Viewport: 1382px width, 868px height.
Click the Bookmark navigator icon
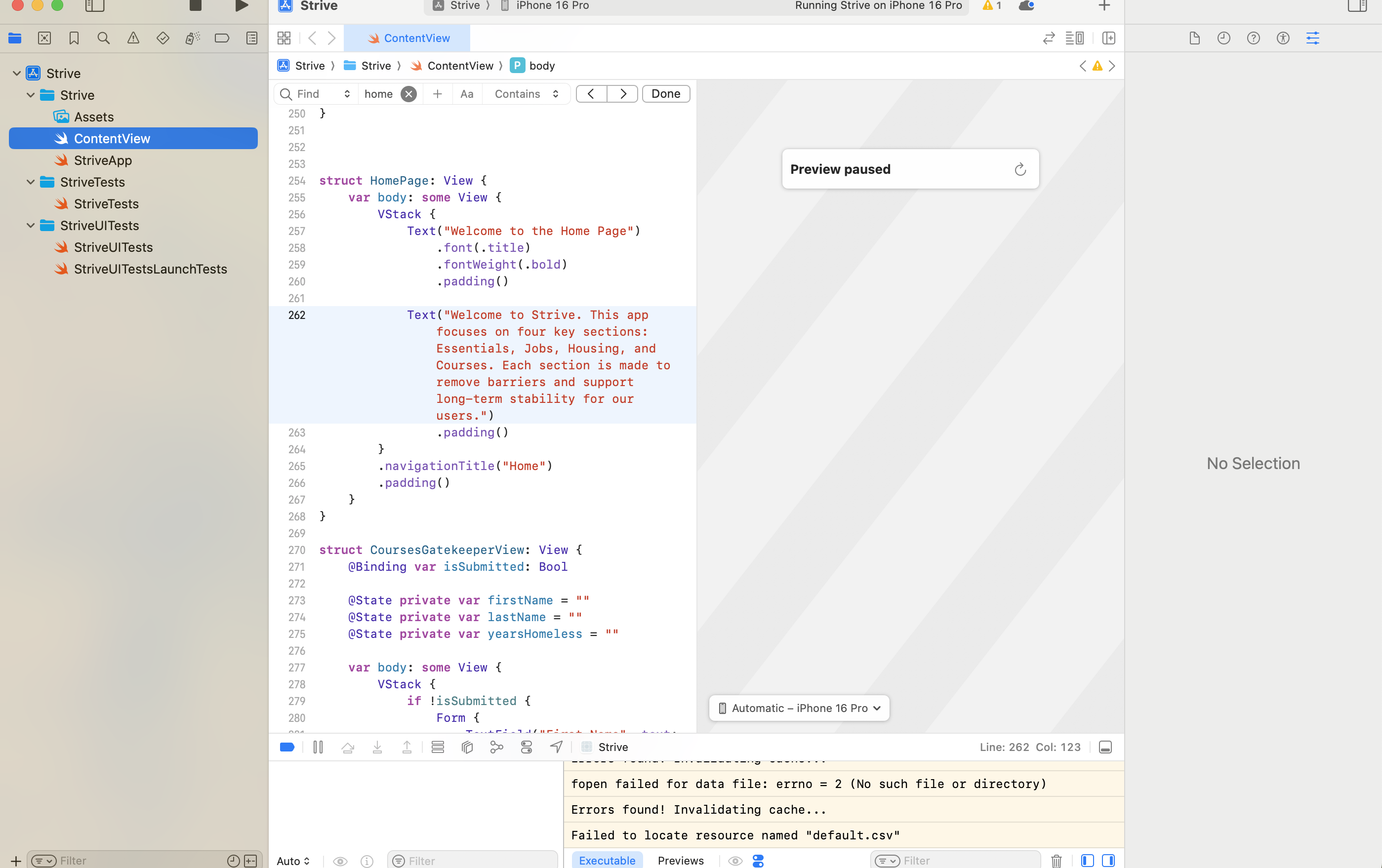tap(74, 38)
